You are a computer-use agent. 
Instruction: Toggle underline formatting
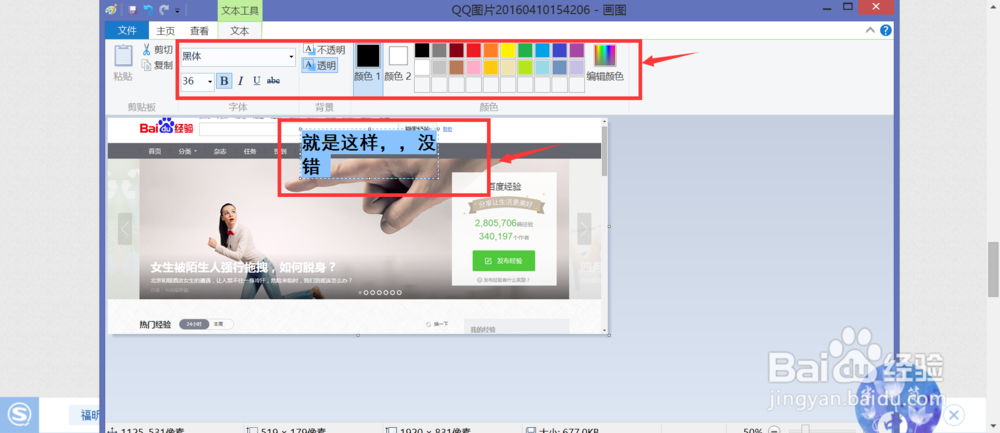(x=256, y=81)
